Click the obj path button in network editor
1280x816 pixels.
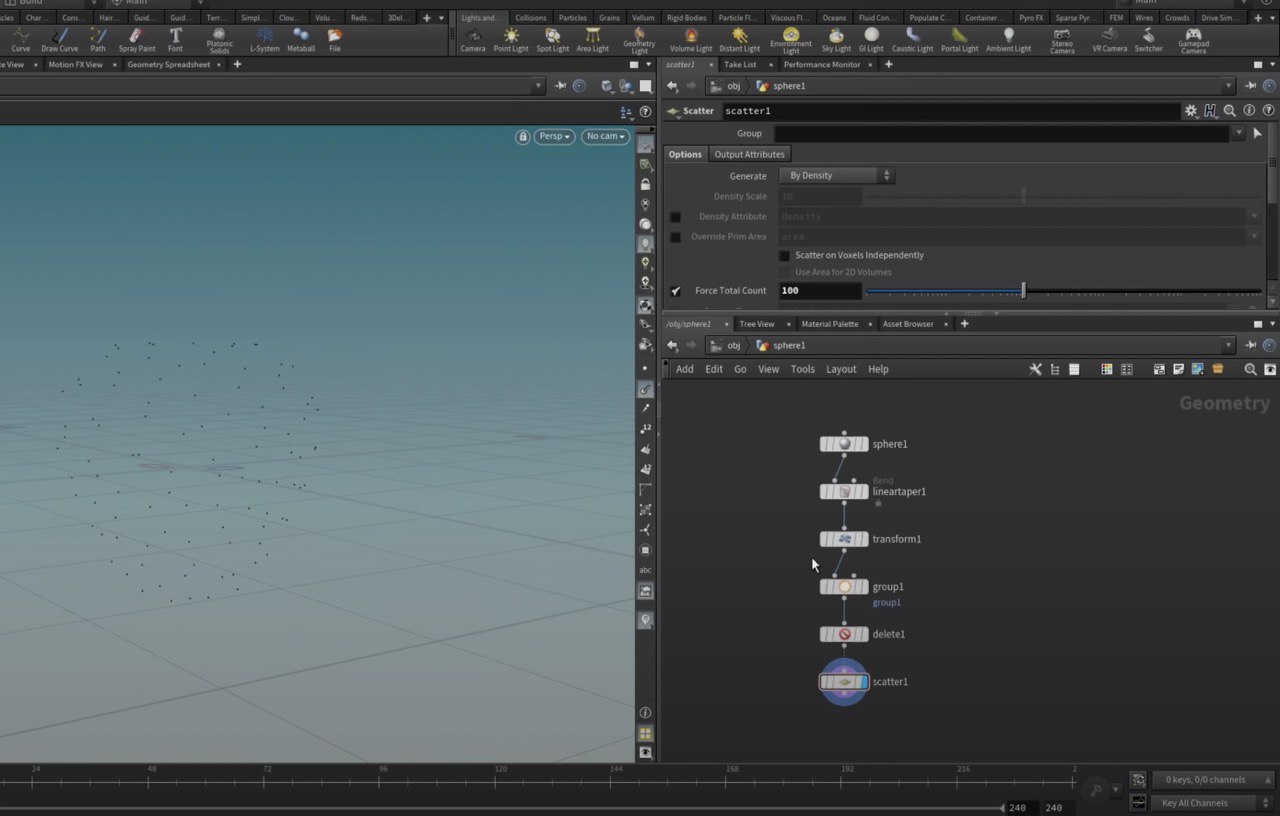point(727,345)
